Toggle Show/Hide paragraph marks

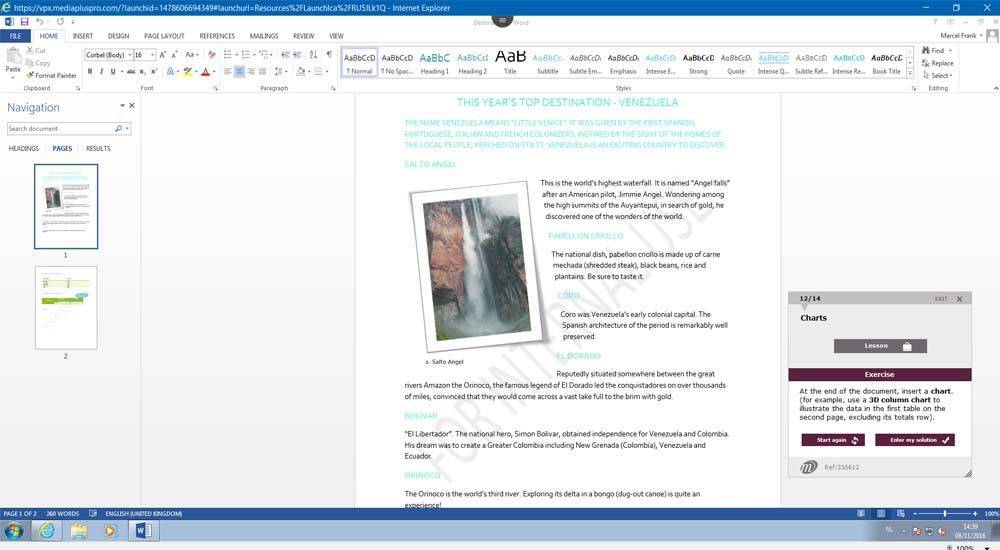pos(329,55)
